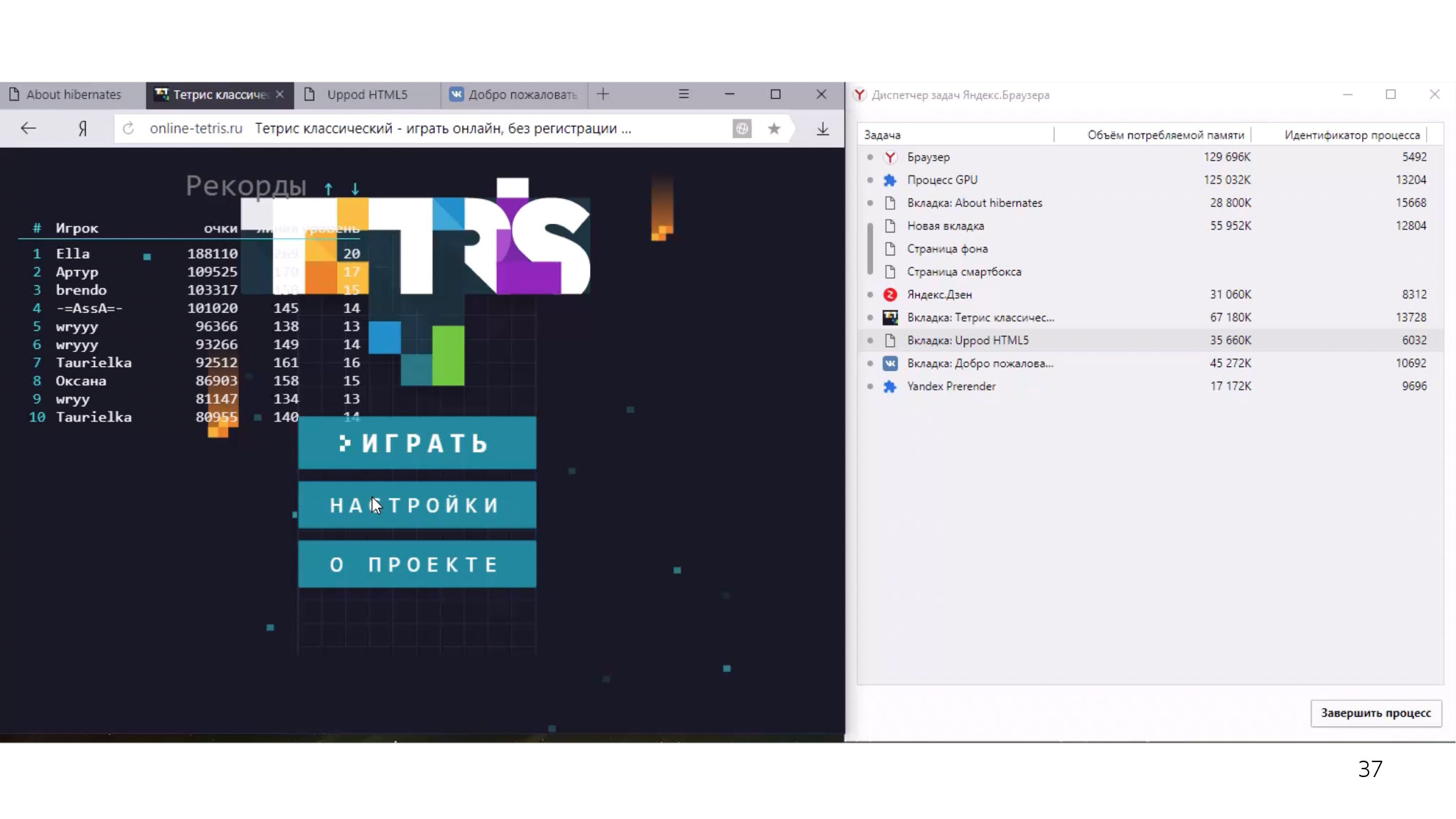
Task: Open a new tab with the plus
Action: click(603, 94)
